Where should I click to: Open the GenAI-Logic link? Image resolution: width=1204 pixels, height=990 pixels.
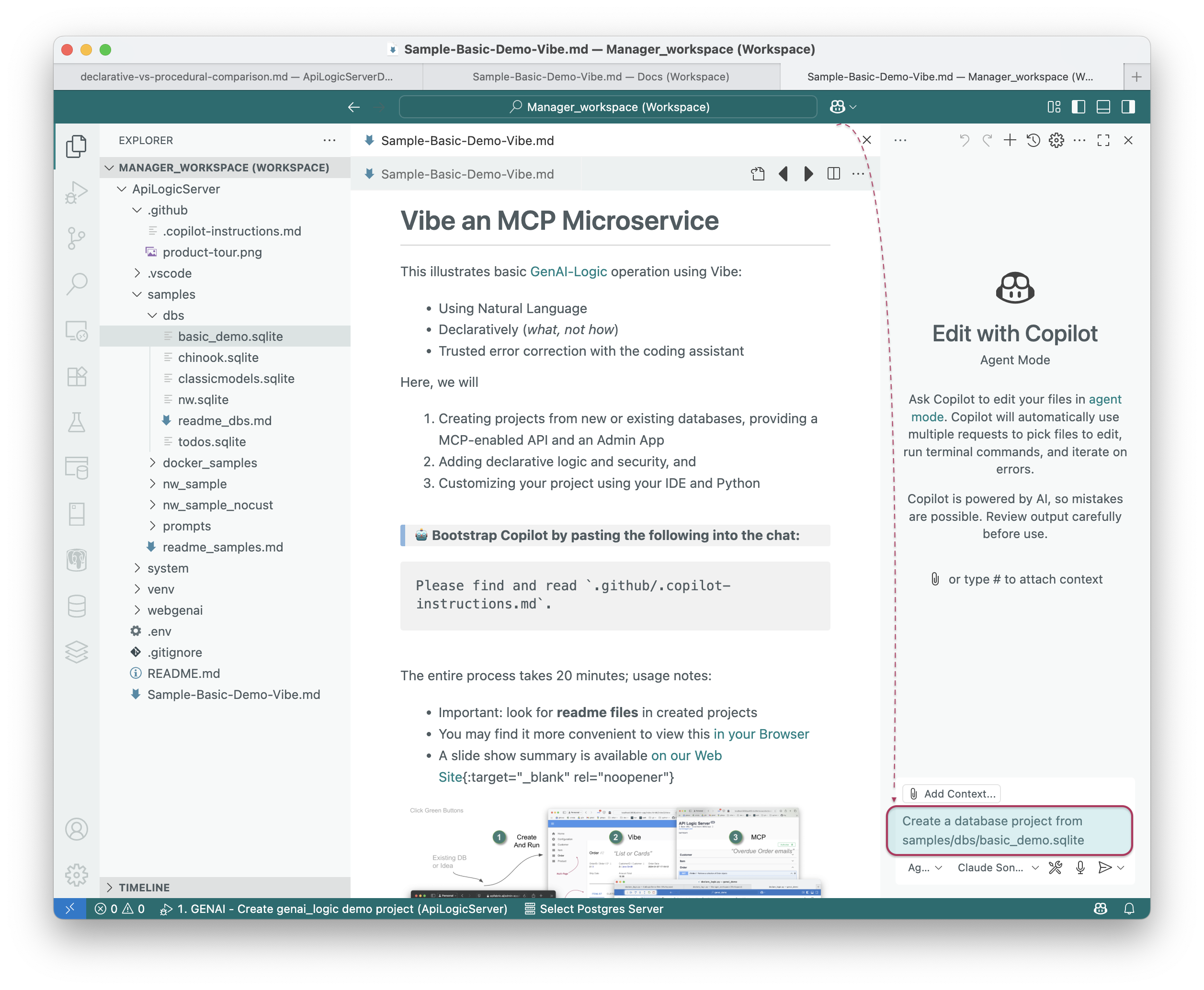pyautogui.click(x=568, y=272)
